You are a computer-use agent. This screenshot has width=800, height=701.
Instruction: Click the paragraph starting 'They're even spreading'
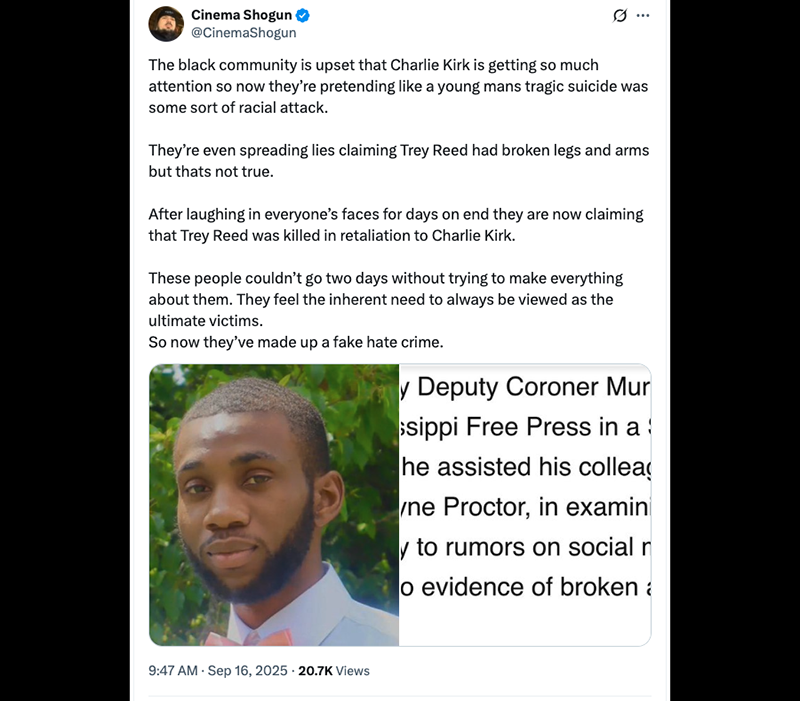pos(399,161)
